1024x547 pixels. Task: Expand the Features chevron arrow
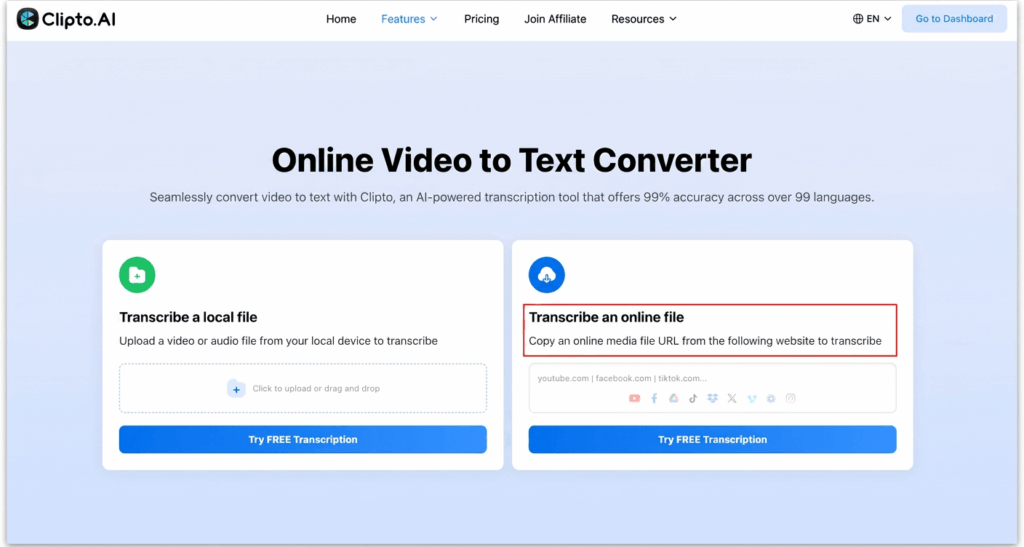pos(434,19)
